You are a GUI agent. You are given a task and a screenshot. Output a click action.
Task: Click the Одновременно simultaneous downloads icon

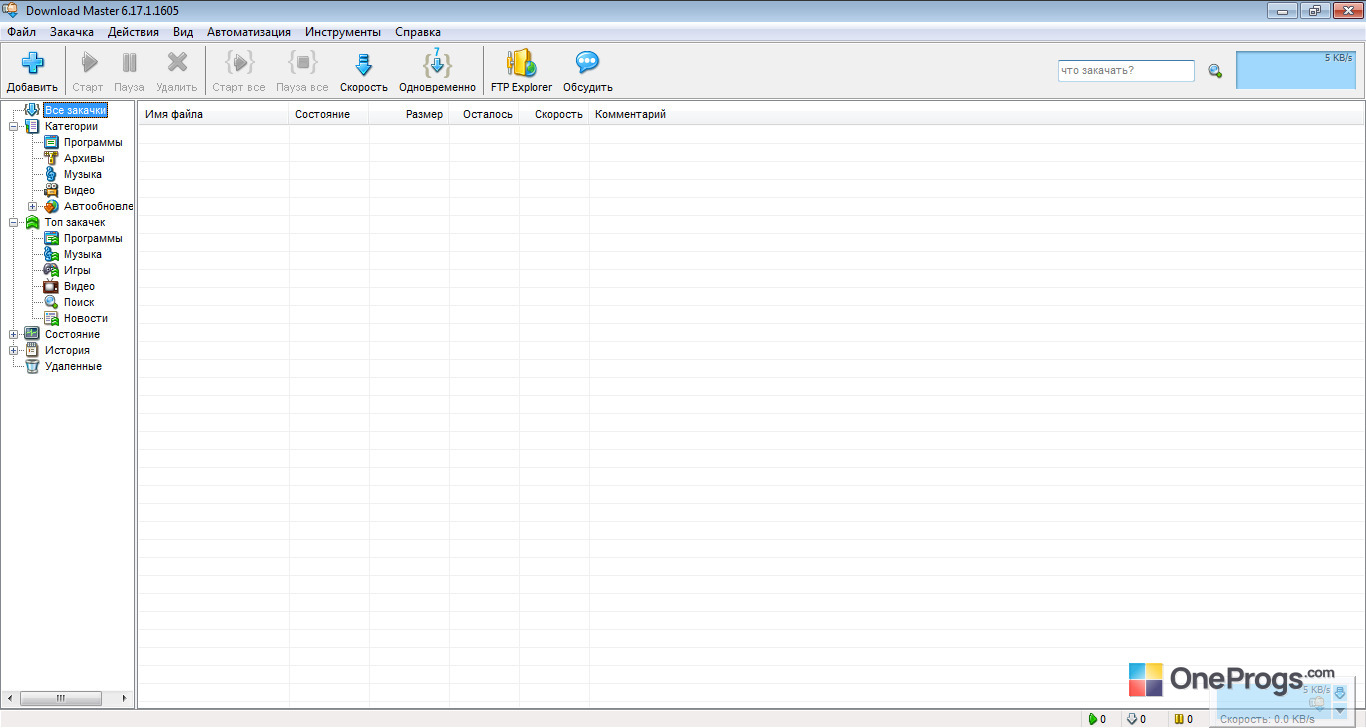(437, 63)
